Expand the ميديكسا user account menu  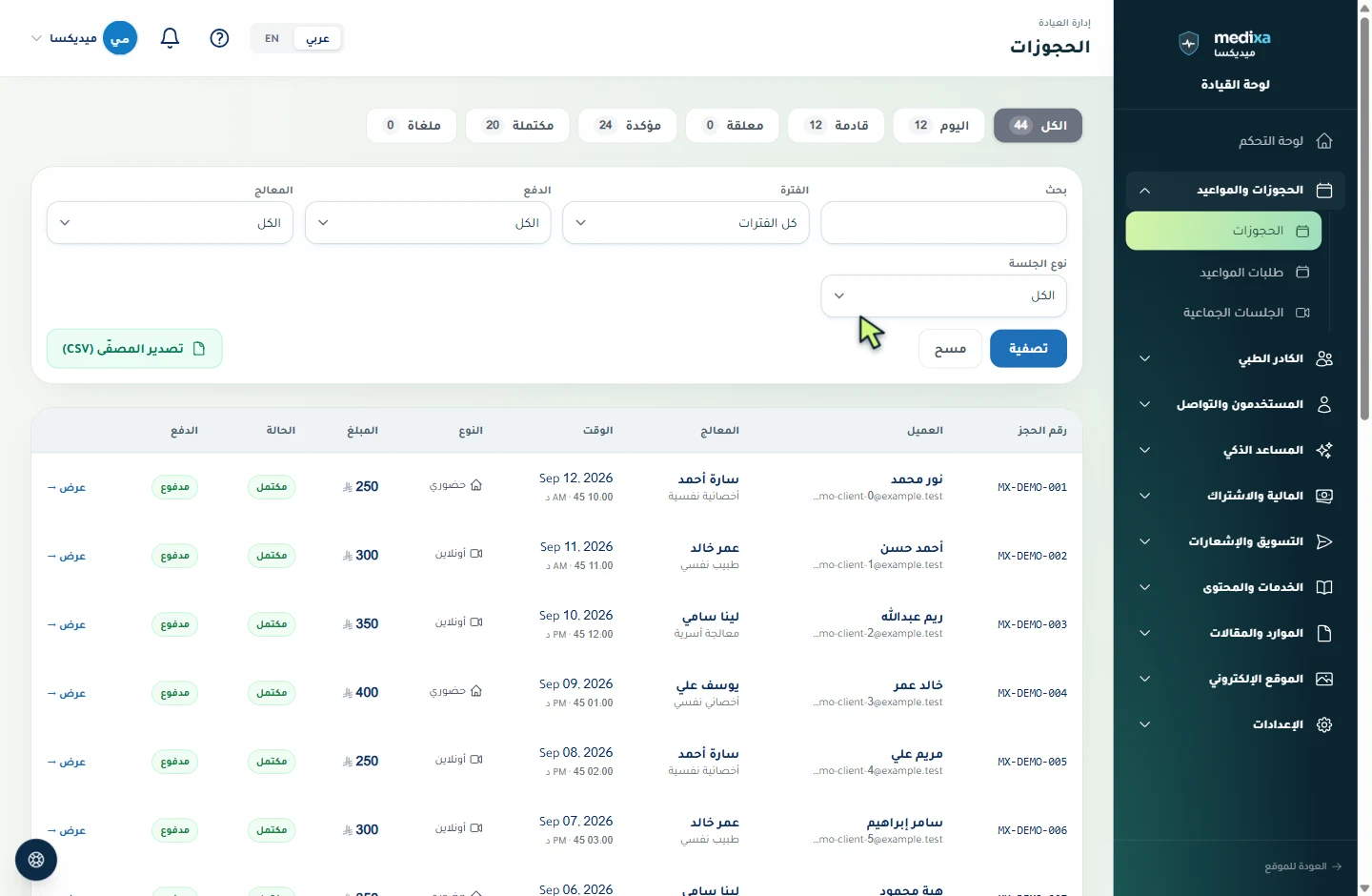click(84, 38)
